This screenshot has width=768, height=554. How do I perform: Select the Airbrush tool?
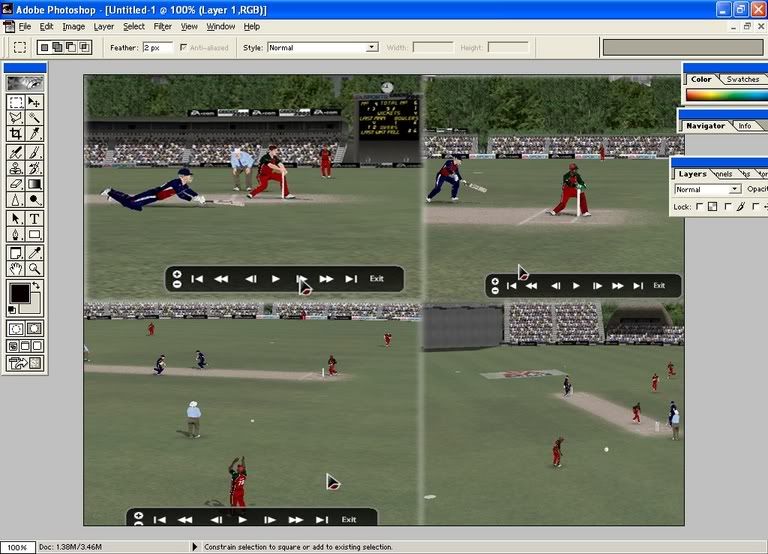[x=16, y=152]
